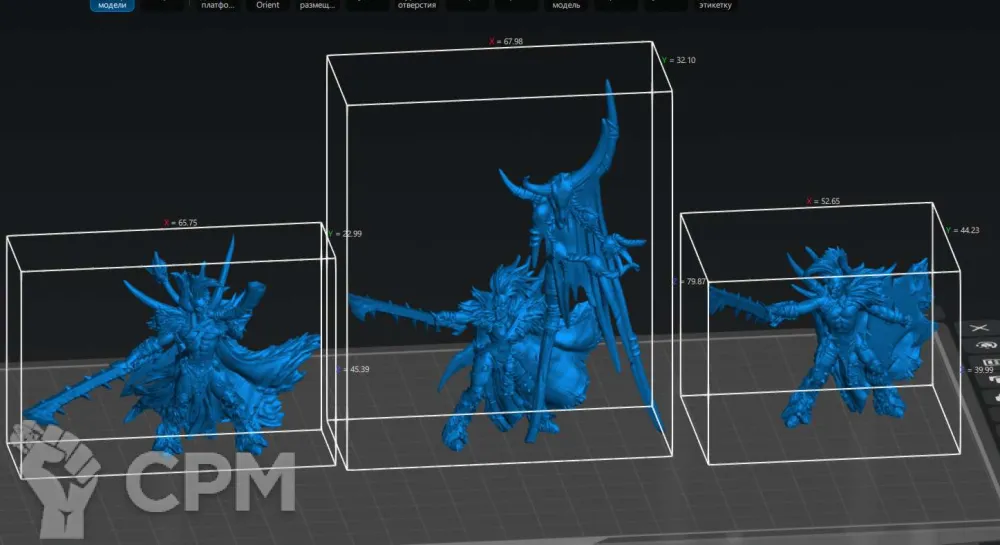The width and height of the screenshot is (1000, 545).
Task: Click the 'Z = 39.99' dimension label
Action: pos(977,370)
